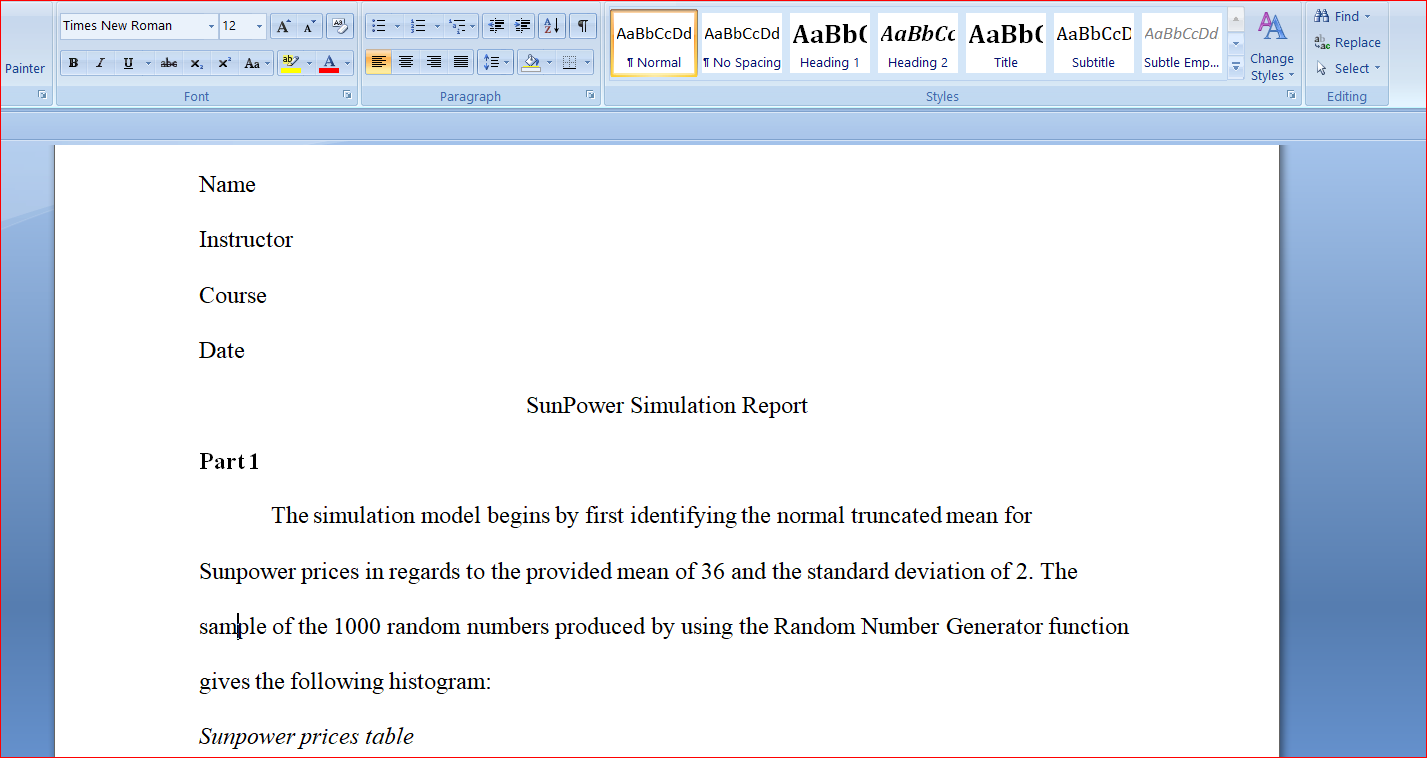Click the Part 1 heading
Screen dimensions: 1427x758
coord(229,461)
